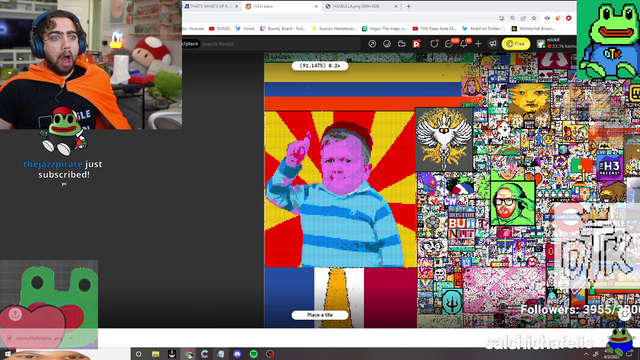The height and width of the screenshot is (360, 640).
Task: Click the Cortana circle taskbar icon
Action: (x=138, y=354)
